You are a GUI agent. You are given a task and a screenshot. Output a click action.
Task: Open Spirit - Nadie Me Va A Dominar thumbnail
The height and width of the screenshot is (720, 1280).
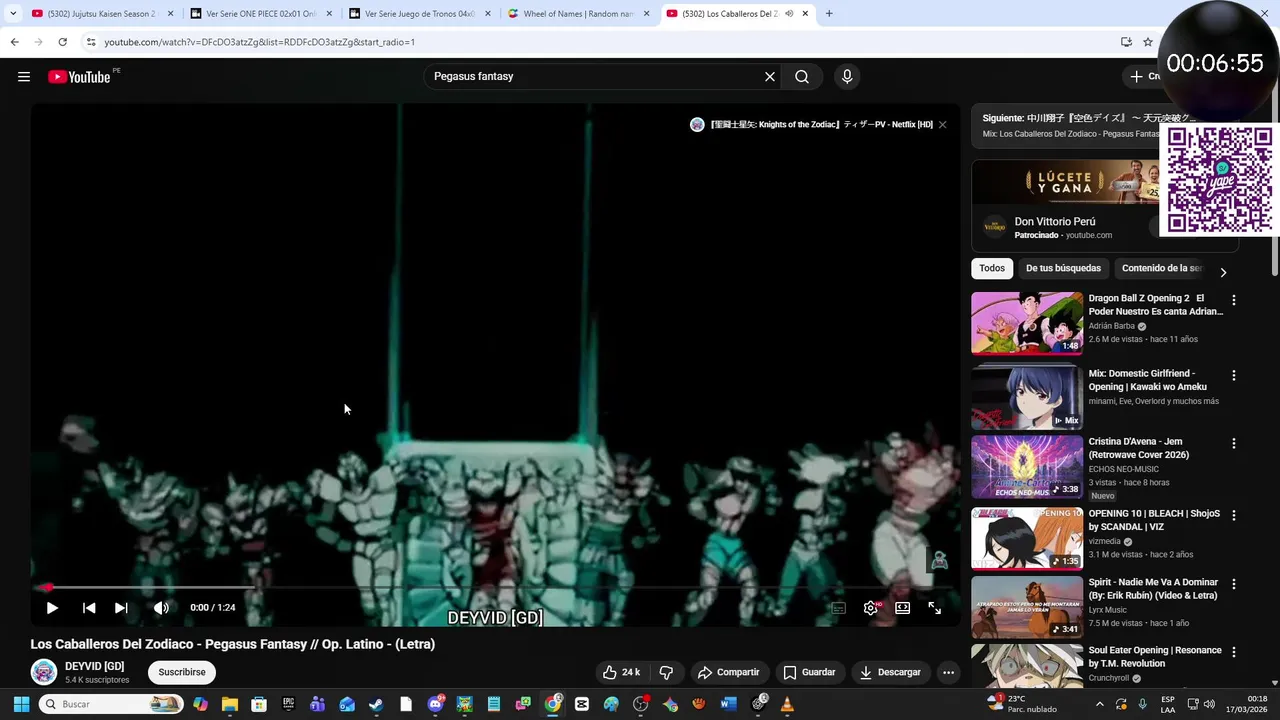click(1027, 607)
